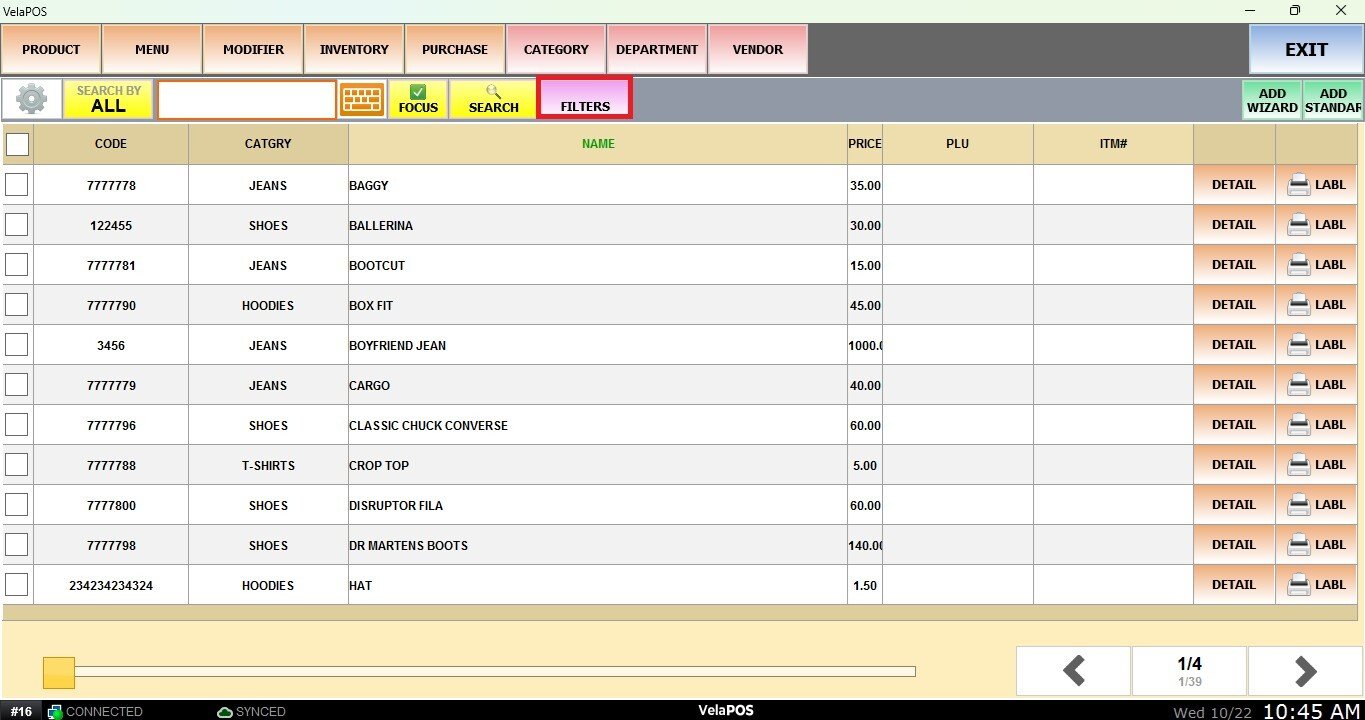Open DETAIL for BOYFRIEND JEAN

[x=1233, y=345]
